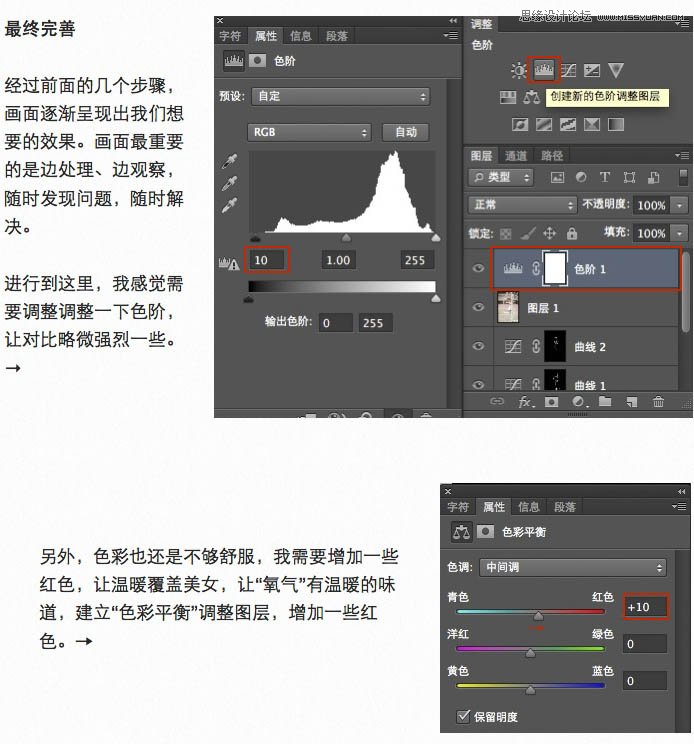Click the 青色-红色 slider handle
The height and width of the screenshot is (744, 694).
click(x=538, y=615)
